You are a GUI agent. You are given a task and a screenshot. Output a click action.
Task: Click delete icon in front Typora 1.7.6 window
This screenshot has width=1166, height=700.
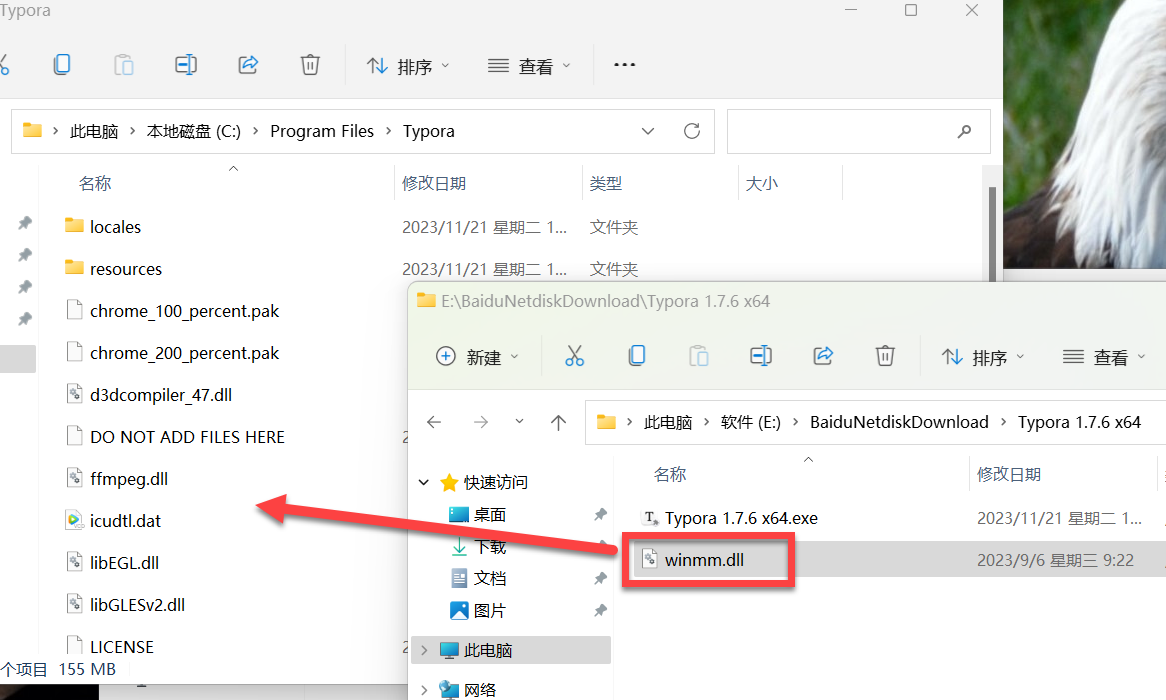[x=885, y=356]
